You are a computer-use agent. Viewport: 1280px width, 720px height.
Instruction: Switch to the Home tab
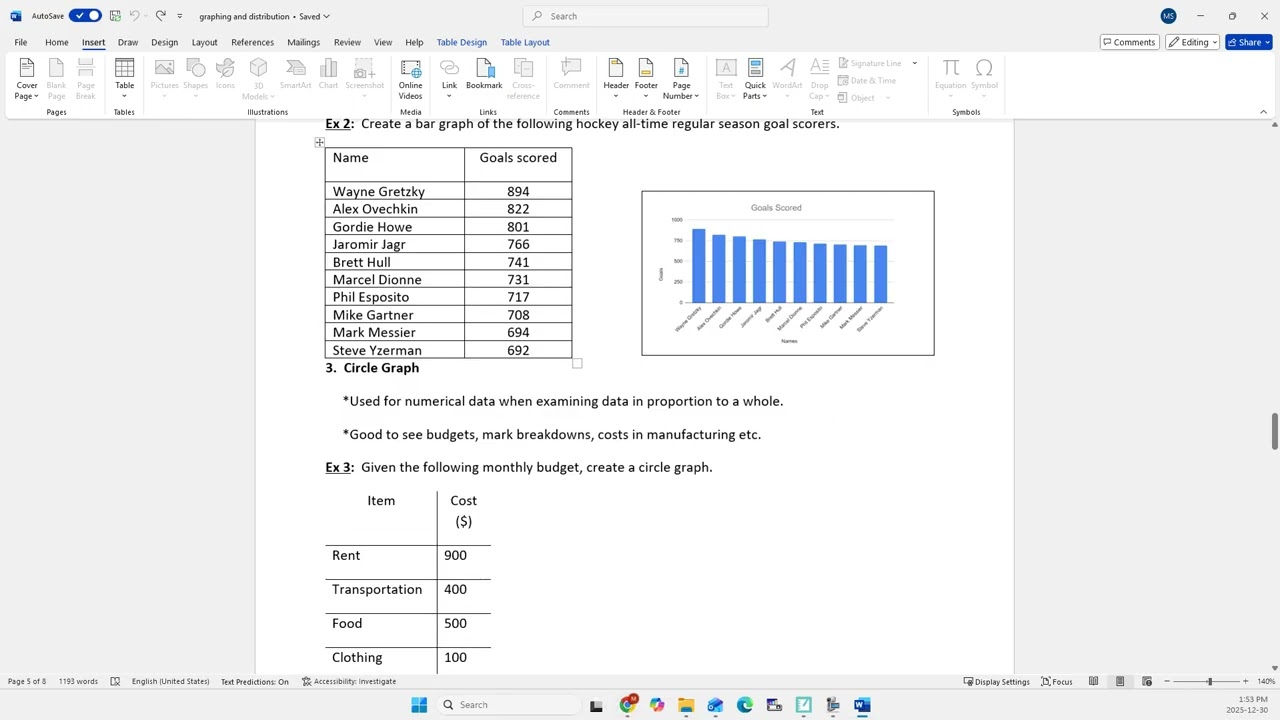(x=56, y=42)
